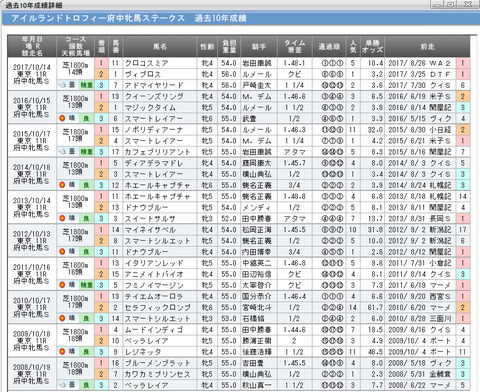Screen dimensions: 480x392
Task: Click horse name クロコスミア
Action: (x=146, y=63)
